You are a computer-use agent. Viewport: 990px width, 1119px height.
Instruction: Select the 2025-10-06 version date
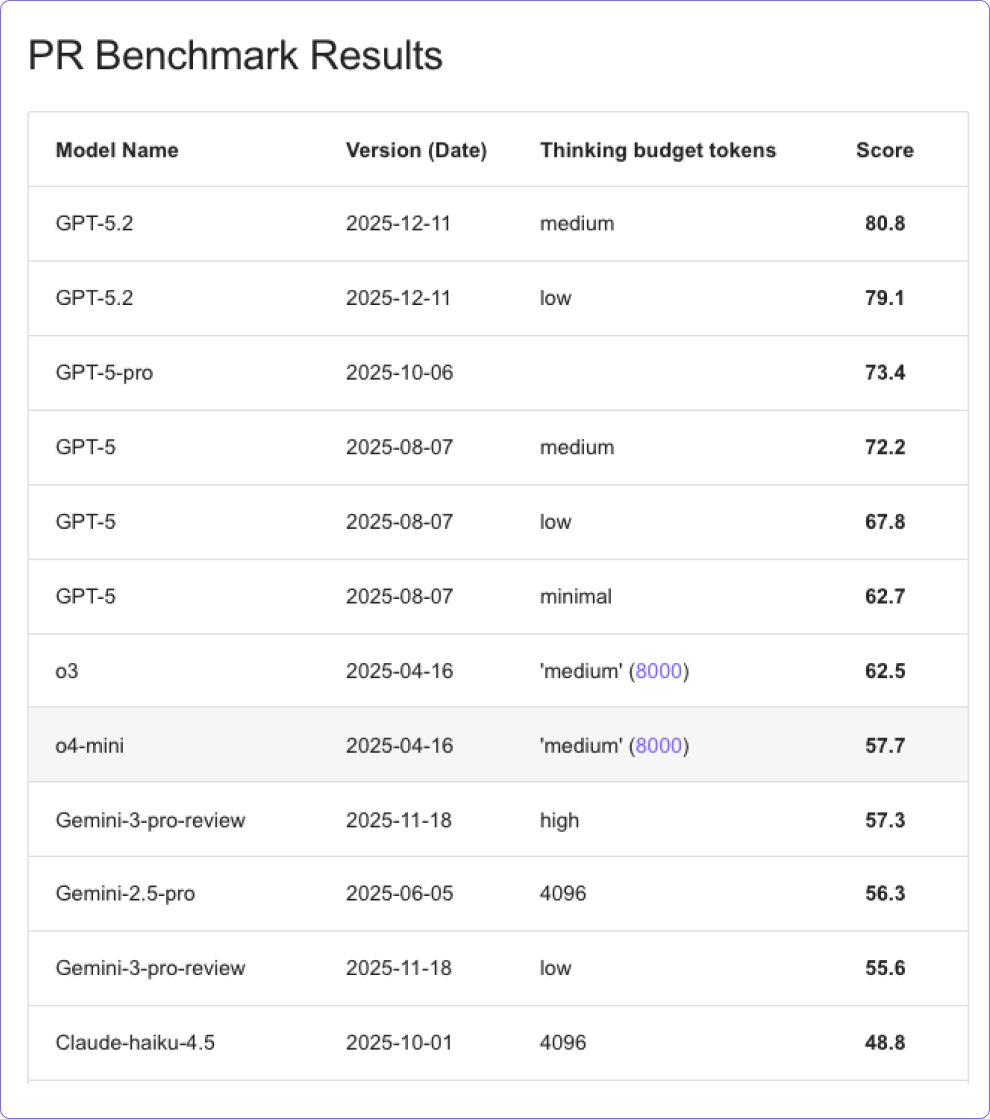tap(399, 373)
